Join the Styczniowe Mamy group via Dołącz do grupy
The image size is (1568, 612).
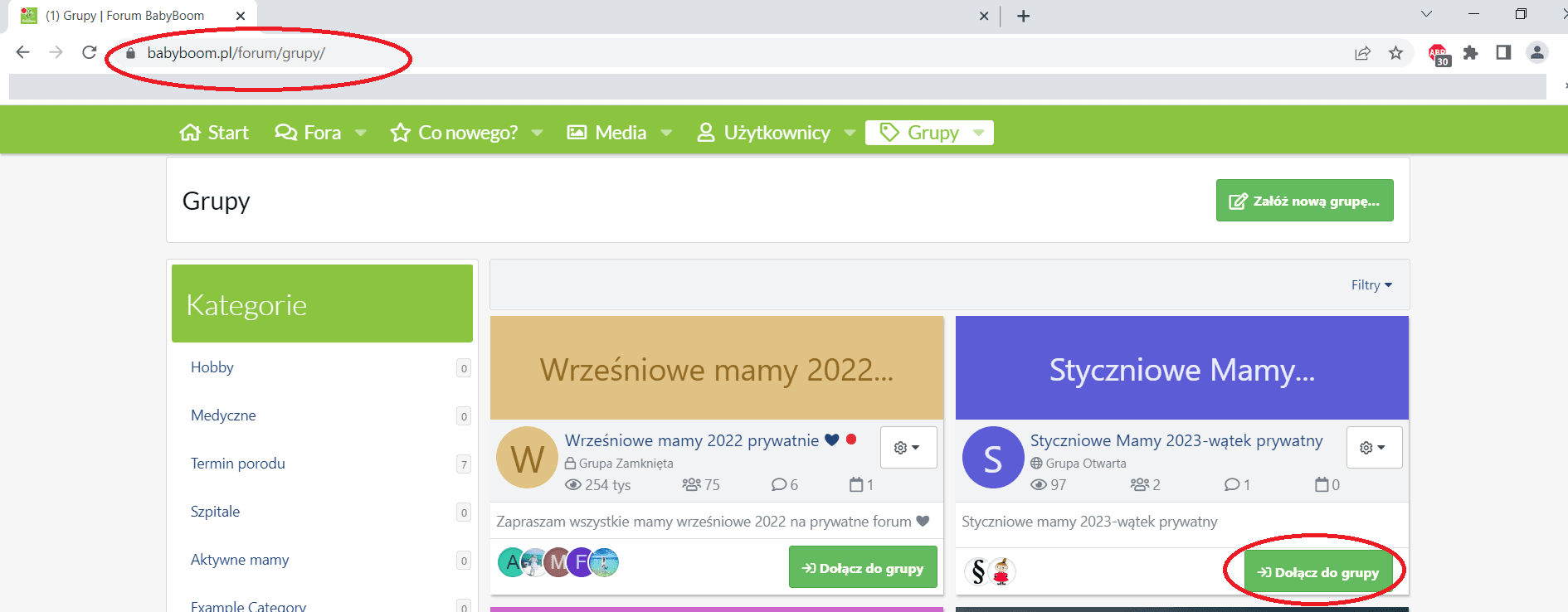[1317, 572]
